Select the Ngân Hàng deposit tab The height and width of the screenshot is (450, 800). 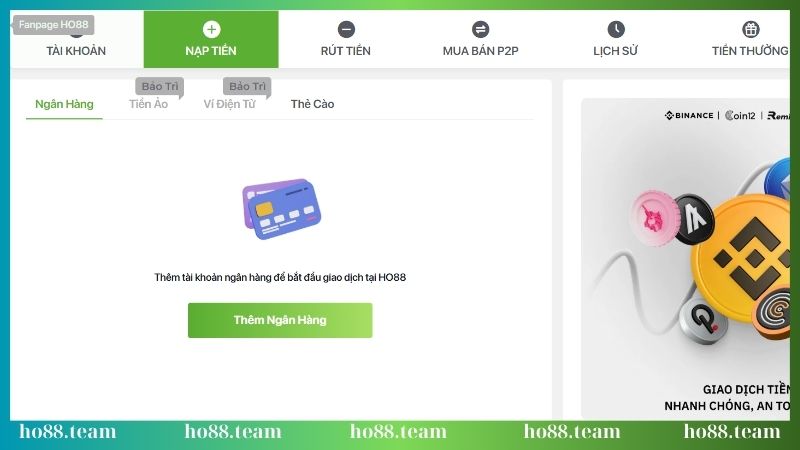click(64, 104)
